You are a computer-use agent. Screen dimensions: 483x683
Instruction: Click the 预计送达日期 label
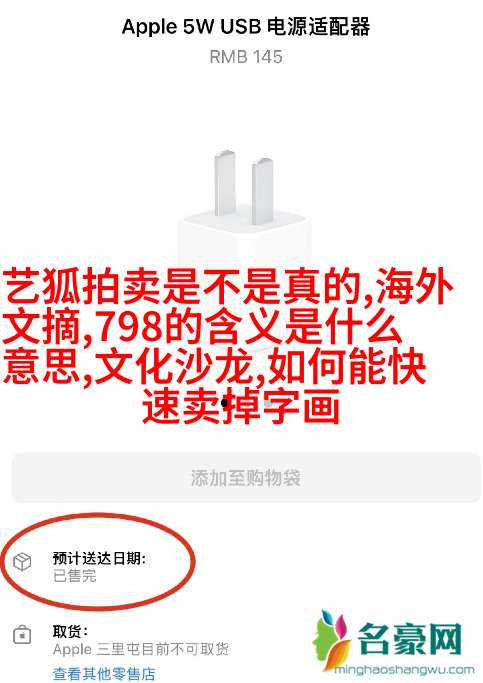click(x=99, y=558)
